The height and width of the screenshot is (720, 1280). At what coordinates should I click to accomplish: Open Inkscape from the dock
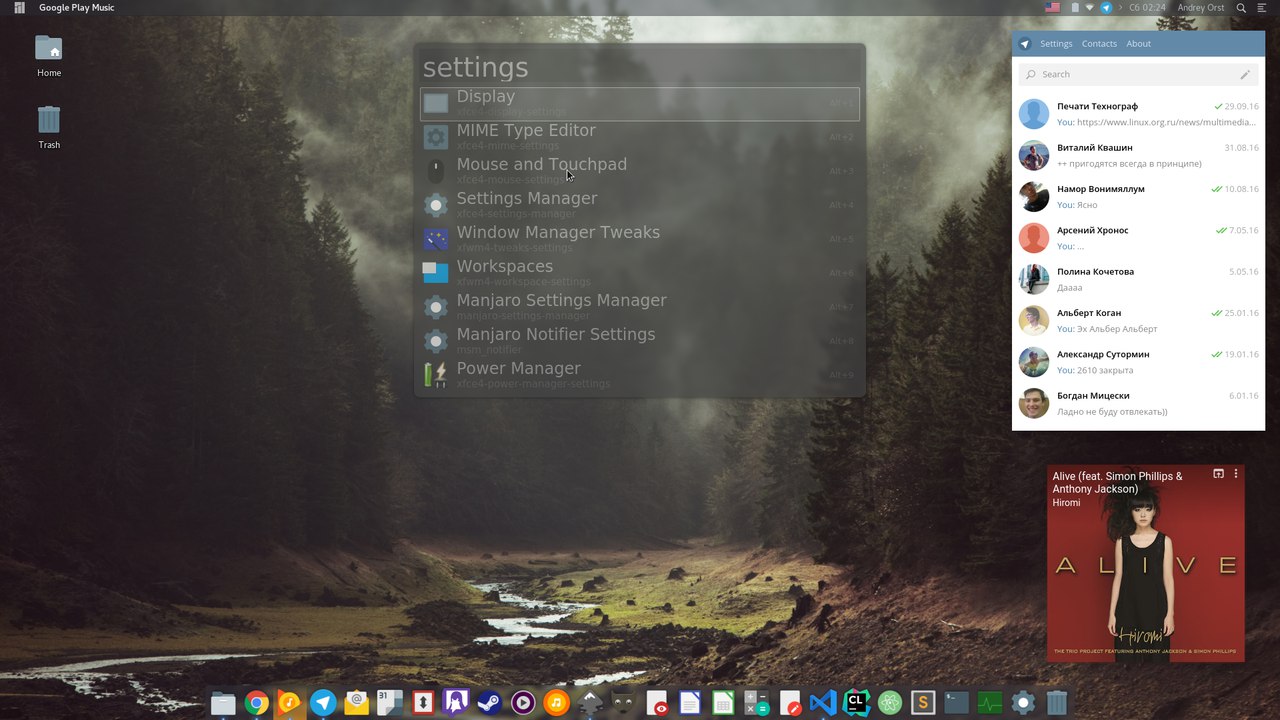[x=590, y=702]
